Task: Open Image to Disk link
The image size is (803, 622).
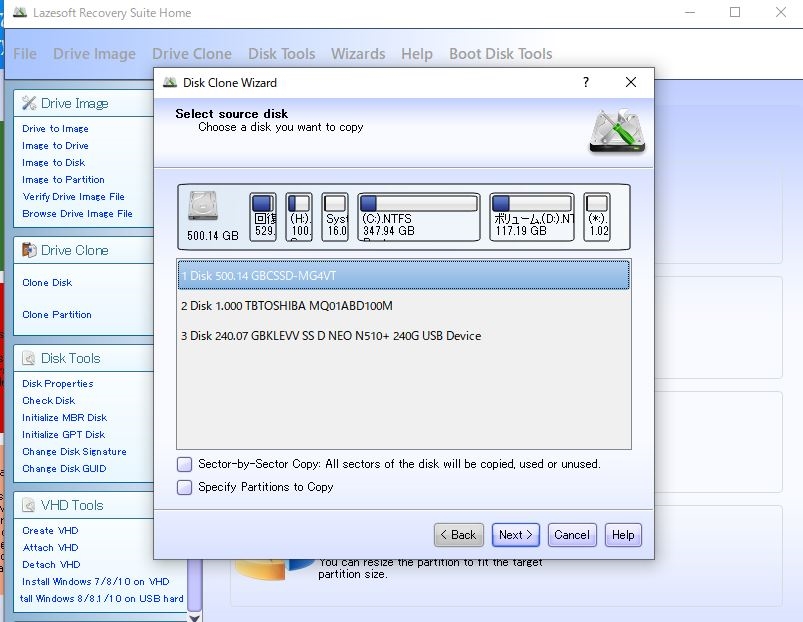Action: (54, 162)
